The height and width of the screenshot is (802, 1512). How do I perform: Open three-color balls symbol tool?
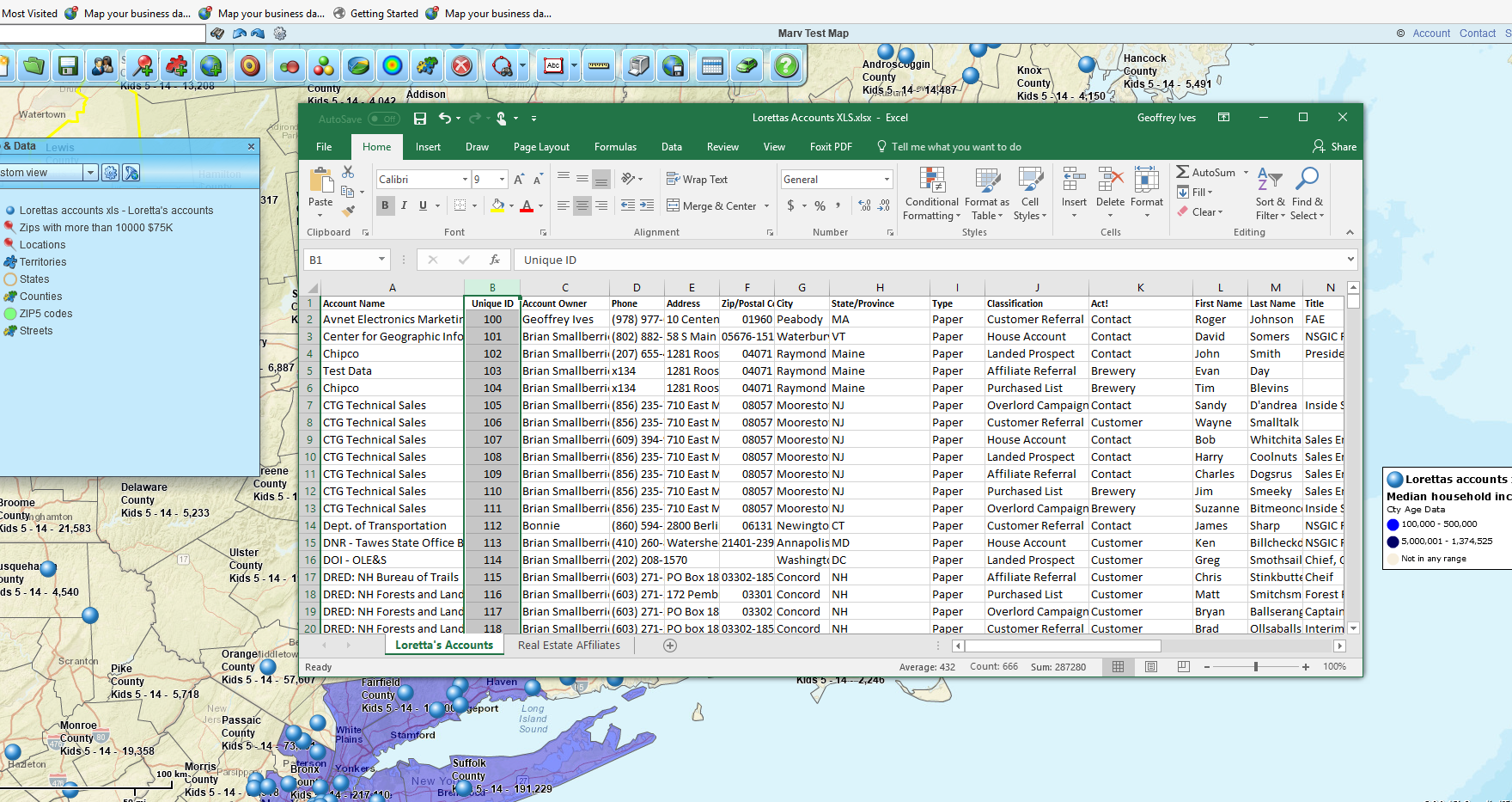323,66
